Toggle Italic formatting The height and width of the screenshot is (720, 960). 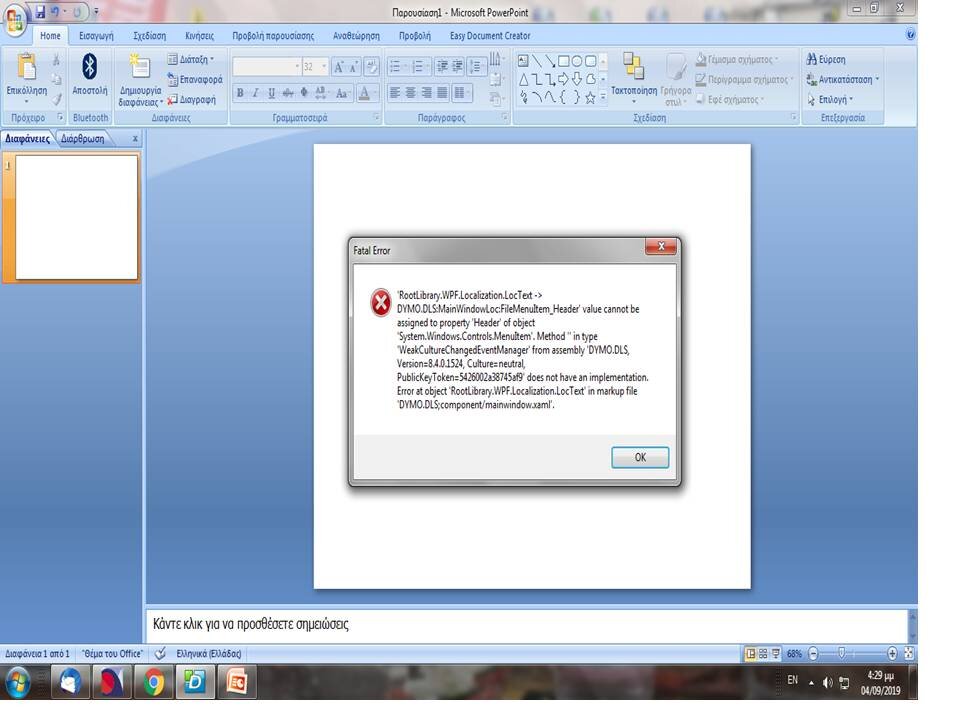tap(256, 93)
